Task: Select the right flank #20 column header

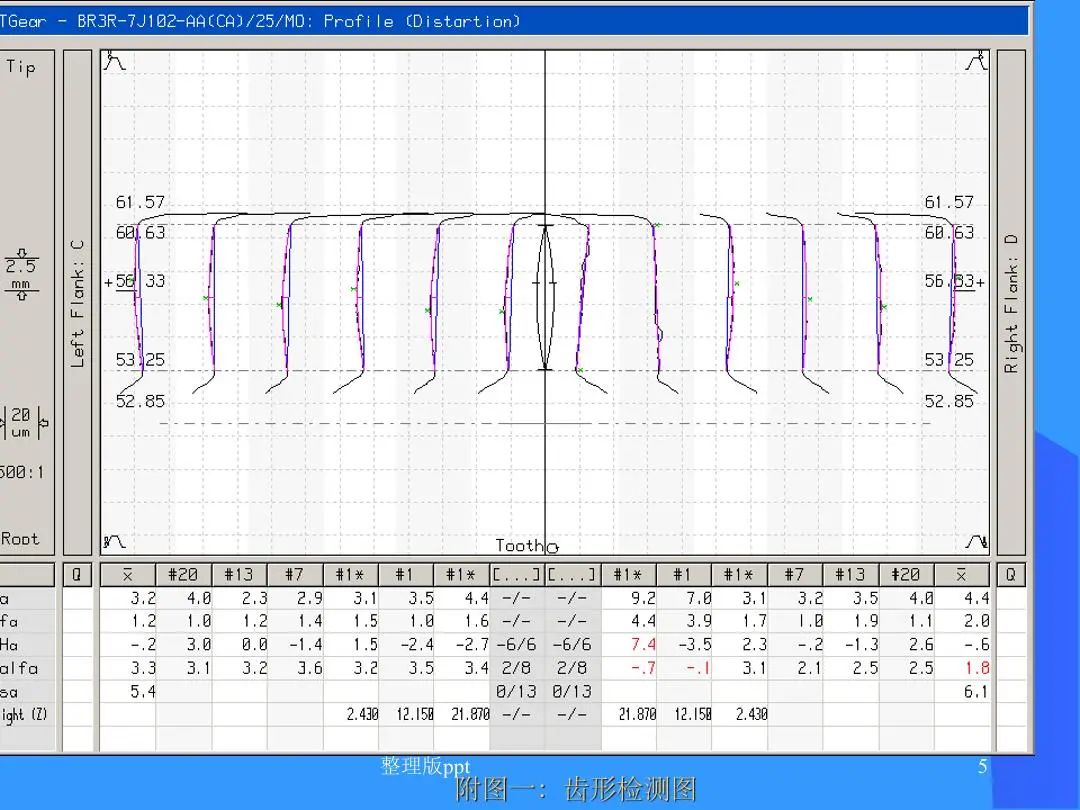Action: pyautogui.click(x=906, y=575)
